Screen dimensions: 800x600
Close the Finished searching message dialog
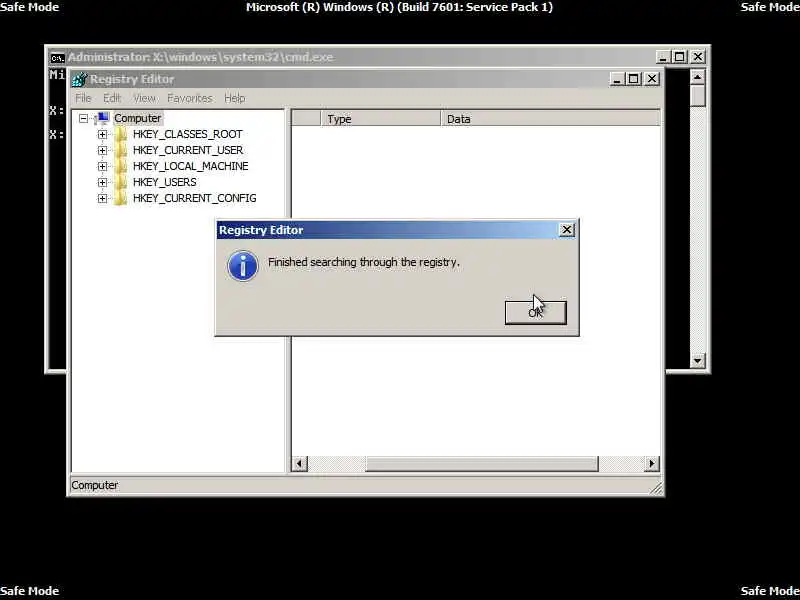[566, 230]
